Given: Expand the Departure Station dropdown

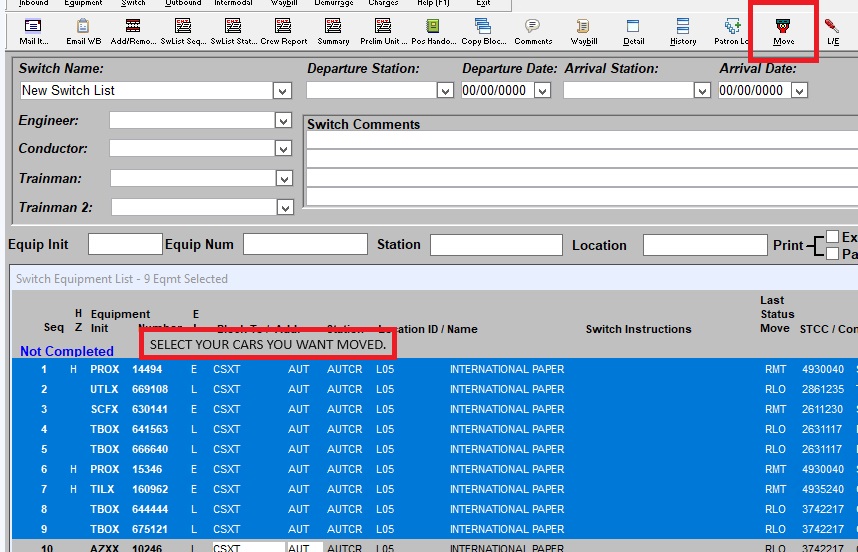Looking at the screenshot, I should pyautogui.click(x=445, y=91).
